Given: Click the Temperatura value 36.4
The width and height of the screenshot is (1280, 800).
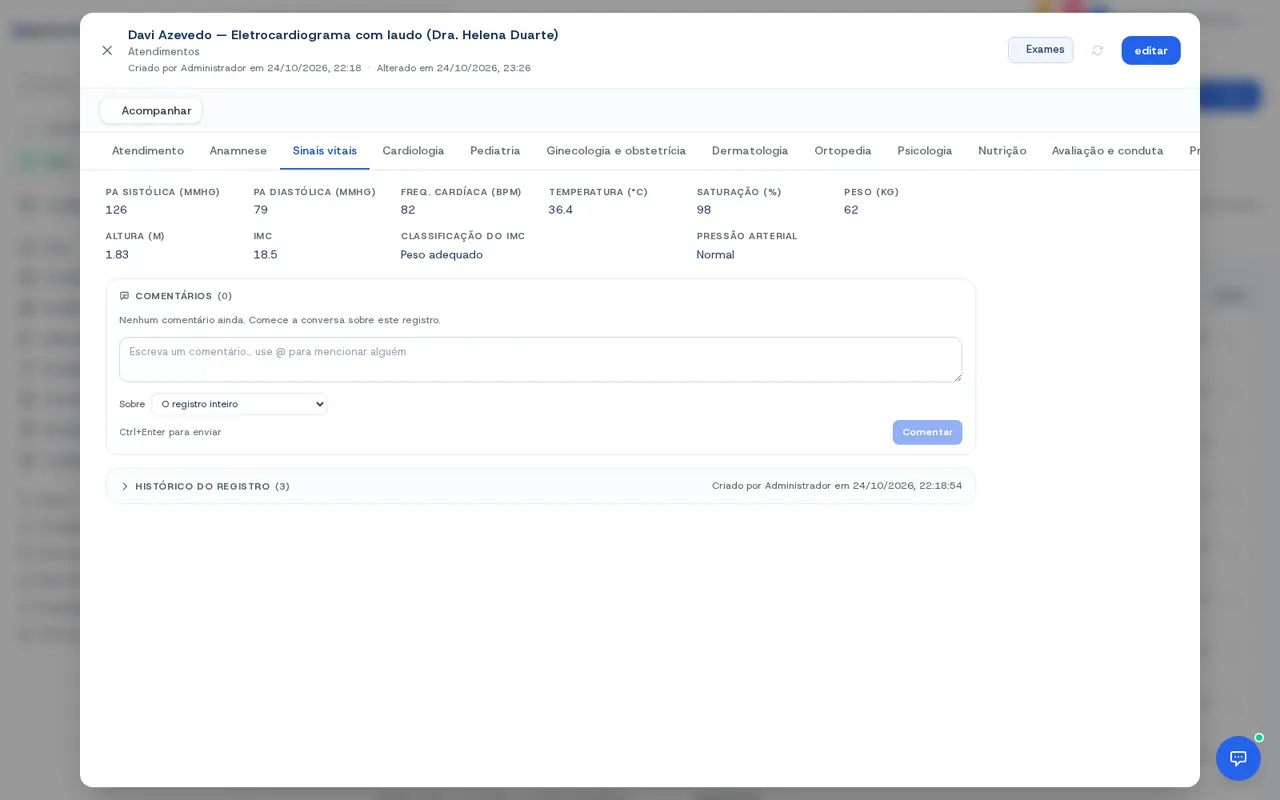Looking at the screenshot, I should (561, 210).
